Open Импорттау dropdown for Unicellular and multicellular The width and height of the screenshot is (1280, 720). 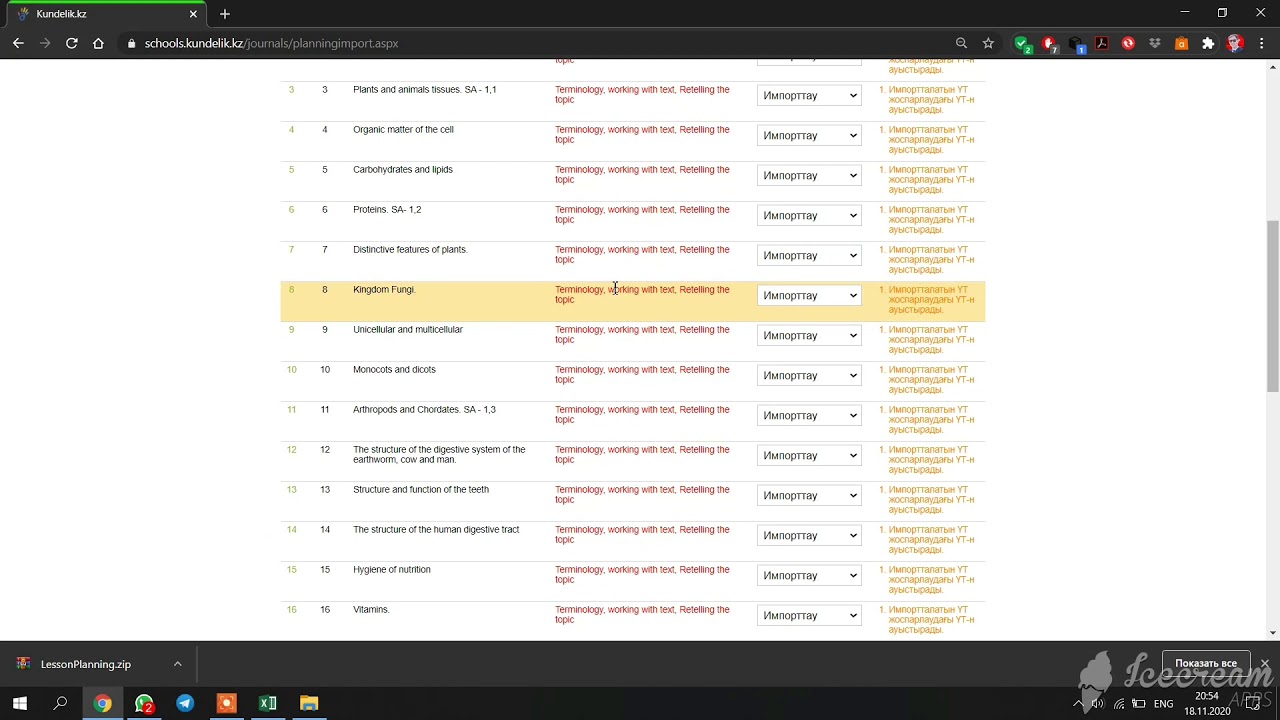809,335
